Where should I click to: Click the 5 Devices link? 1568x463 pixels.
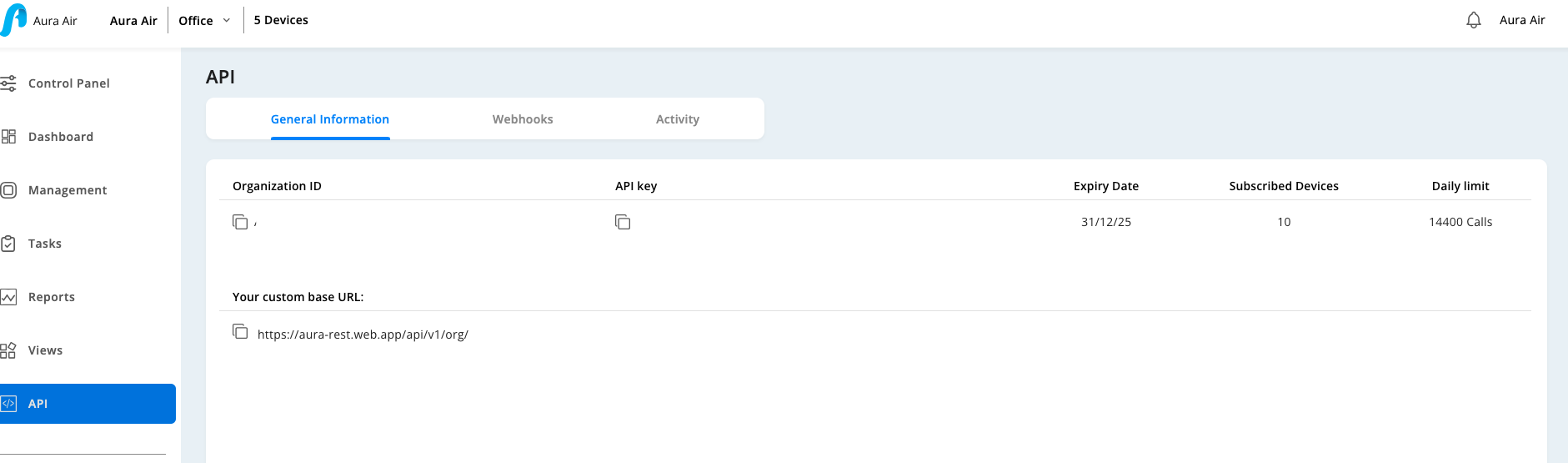click(281, 20)
